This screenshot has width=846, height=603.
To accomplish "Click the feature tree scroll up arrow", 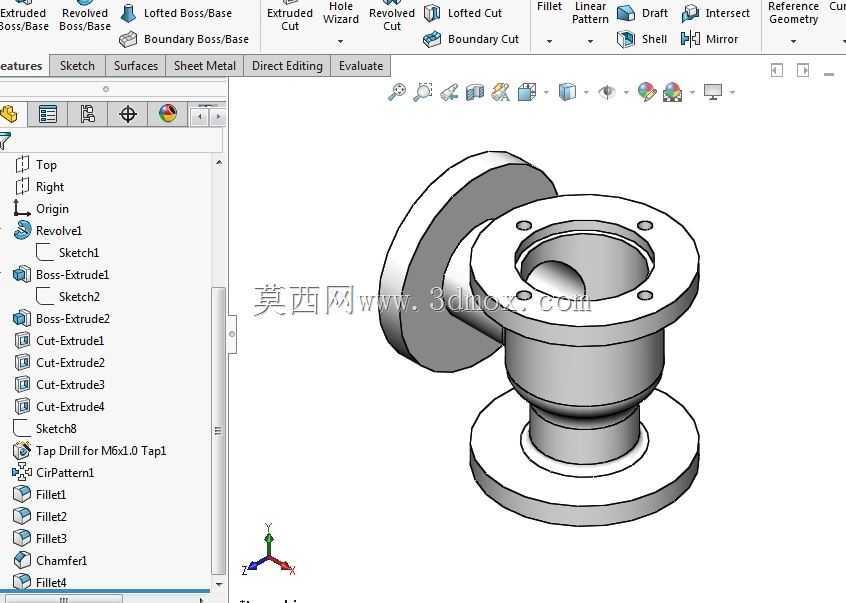I will click(x=219, y=162).
